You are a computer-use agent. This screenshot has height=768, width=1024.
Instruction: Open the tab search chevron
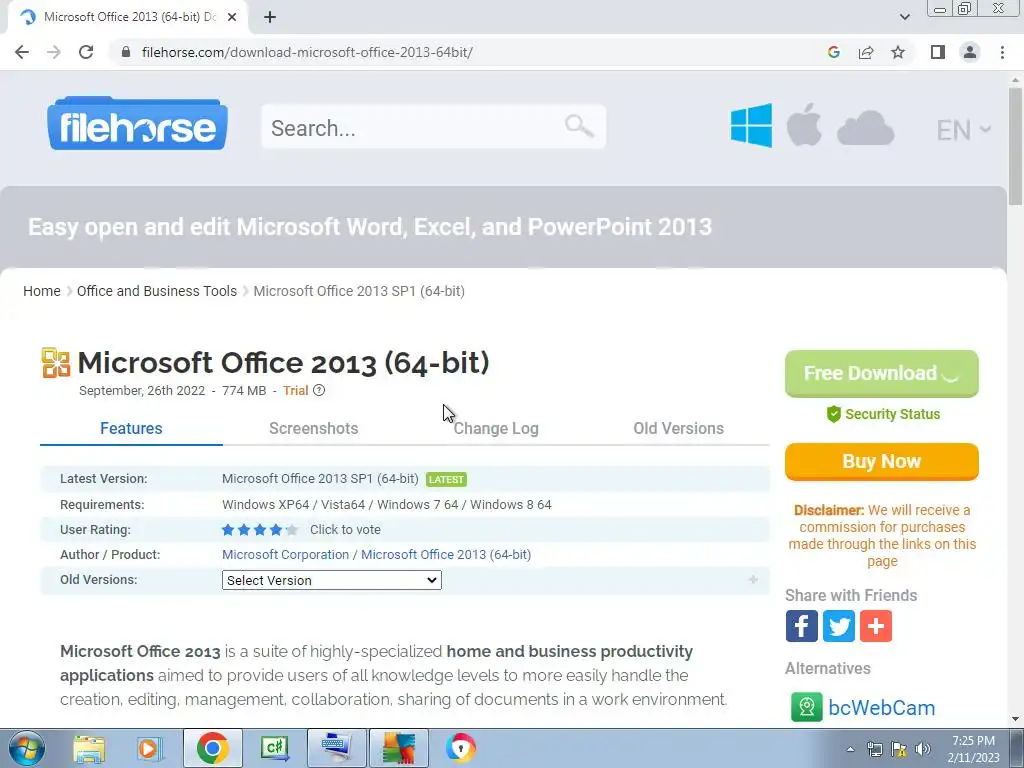pos(904,17)
